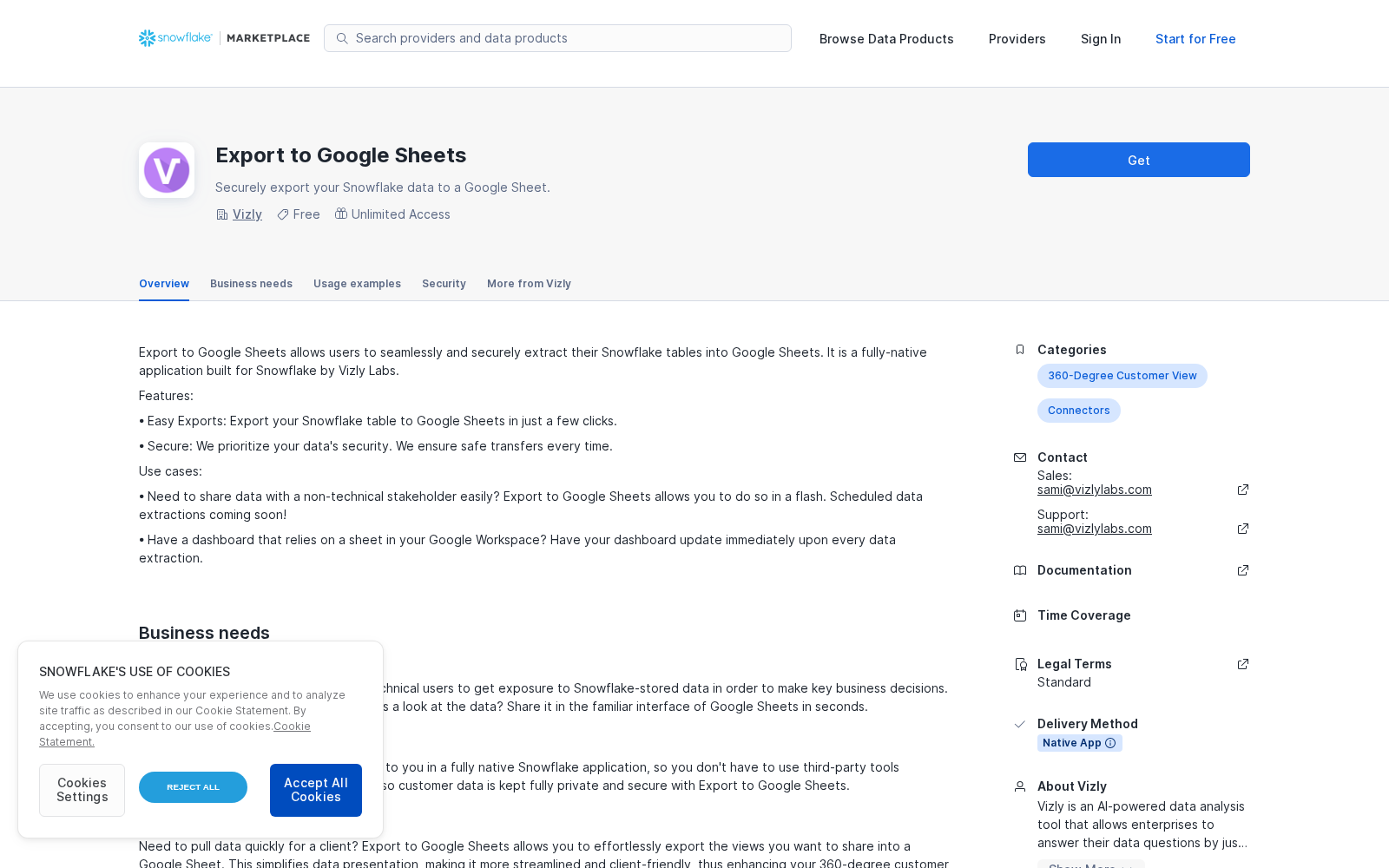Click the Unlimited Access gift icon
This screenshot has height=868, width=1389.
(341, 214)
